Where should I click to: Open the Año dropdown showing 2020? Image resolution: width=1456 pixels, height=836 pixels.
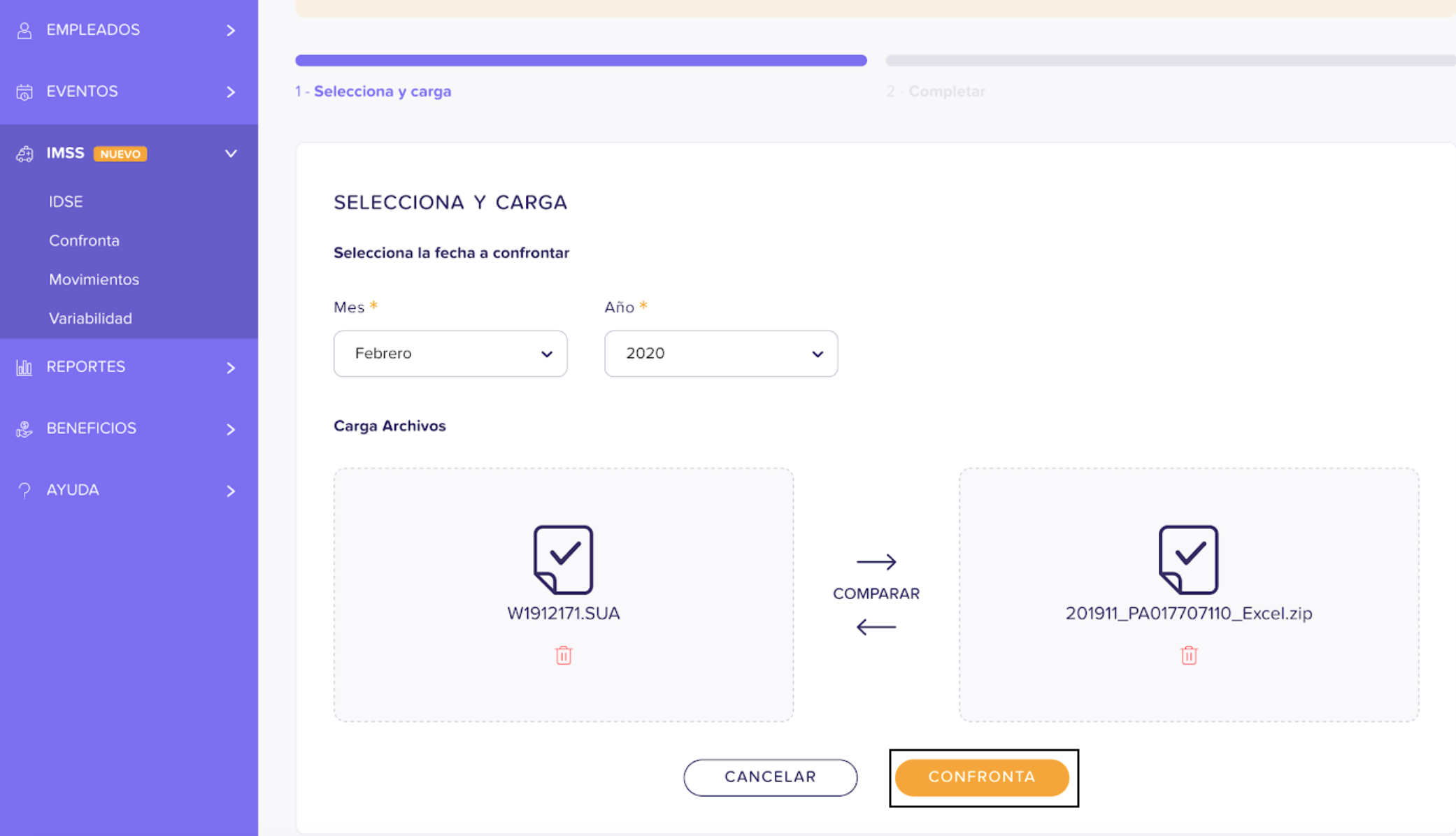(x=721, y=354)
